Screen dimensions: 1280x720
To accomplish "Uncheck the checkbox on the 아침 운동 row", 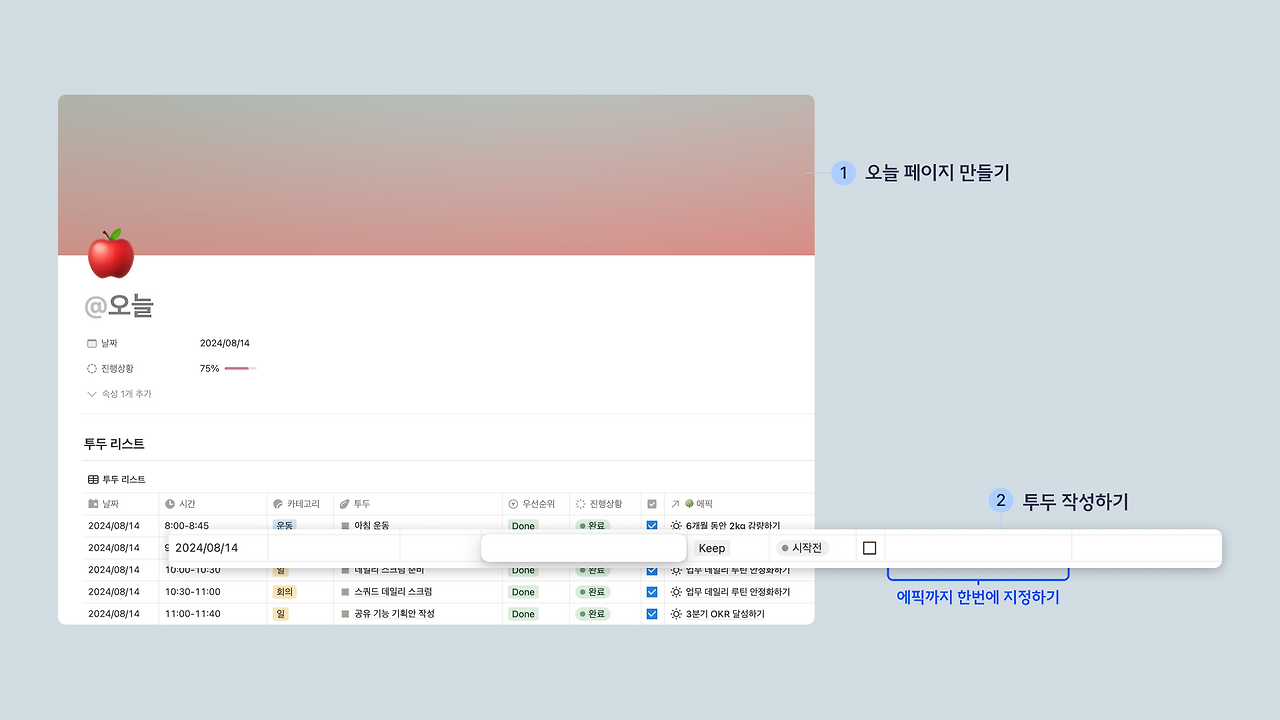I will (651, 525).
